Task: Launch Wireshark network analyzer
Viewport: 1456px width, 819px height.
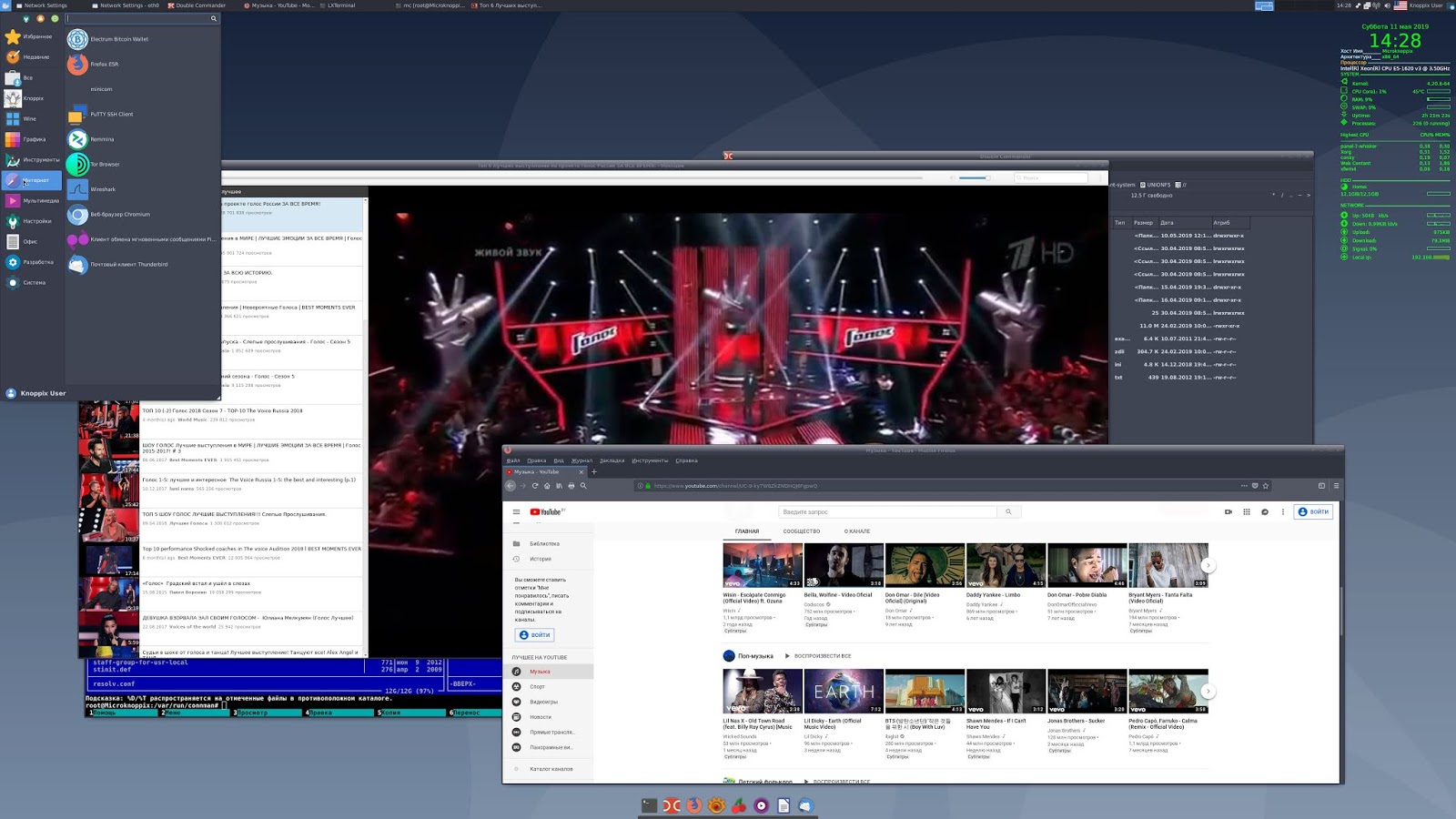Action: click(141, 189)
